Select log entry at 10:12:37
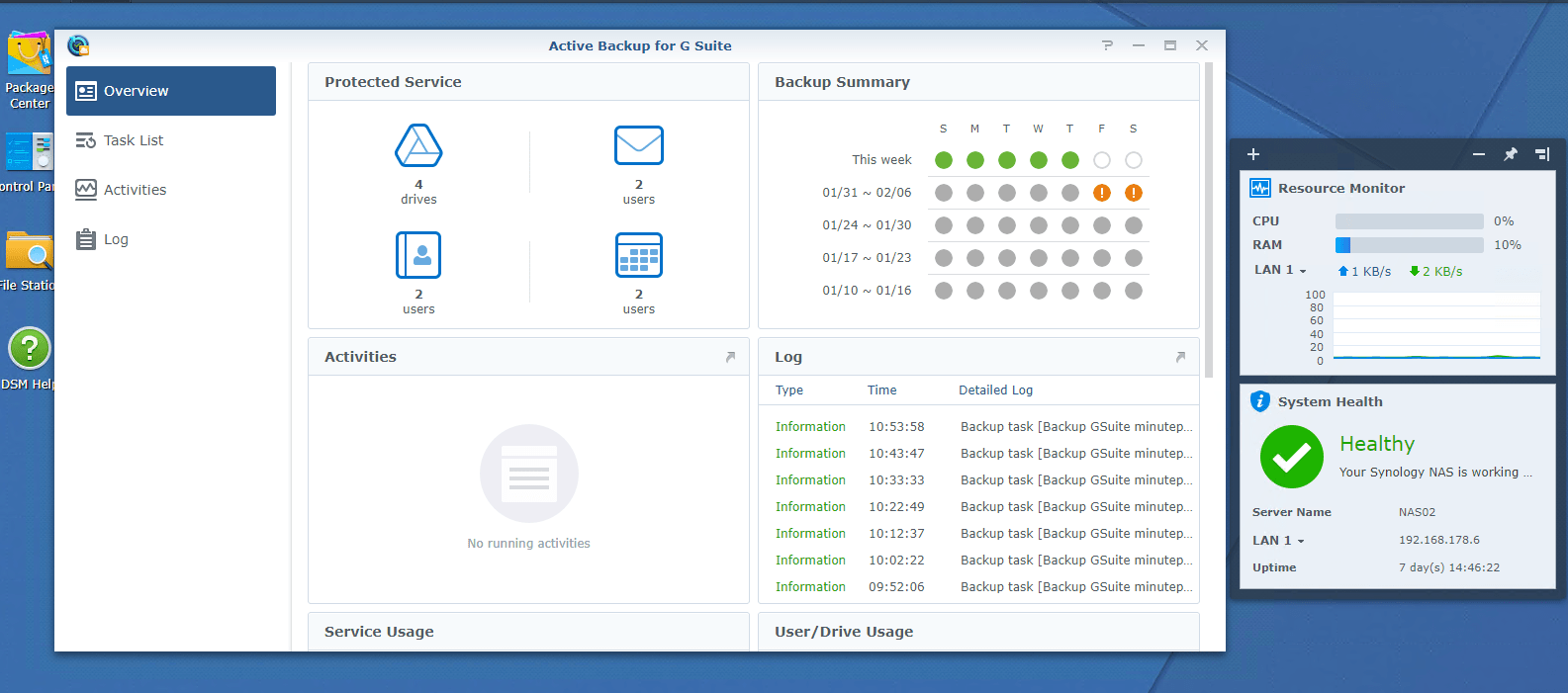This screenshot has height=693, width=1568. [978, 534]
